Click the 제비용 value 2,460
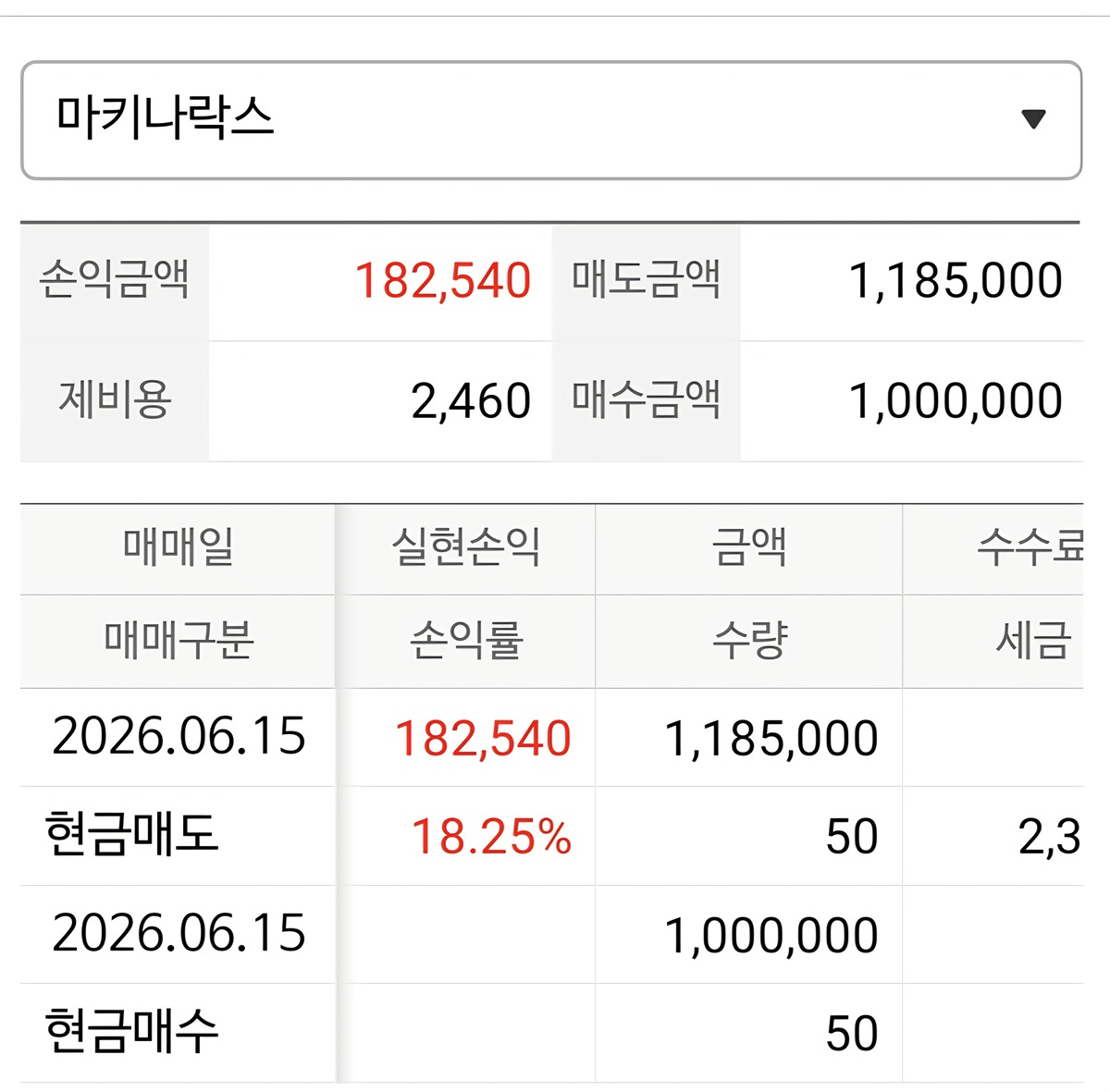 coord(471,401)
